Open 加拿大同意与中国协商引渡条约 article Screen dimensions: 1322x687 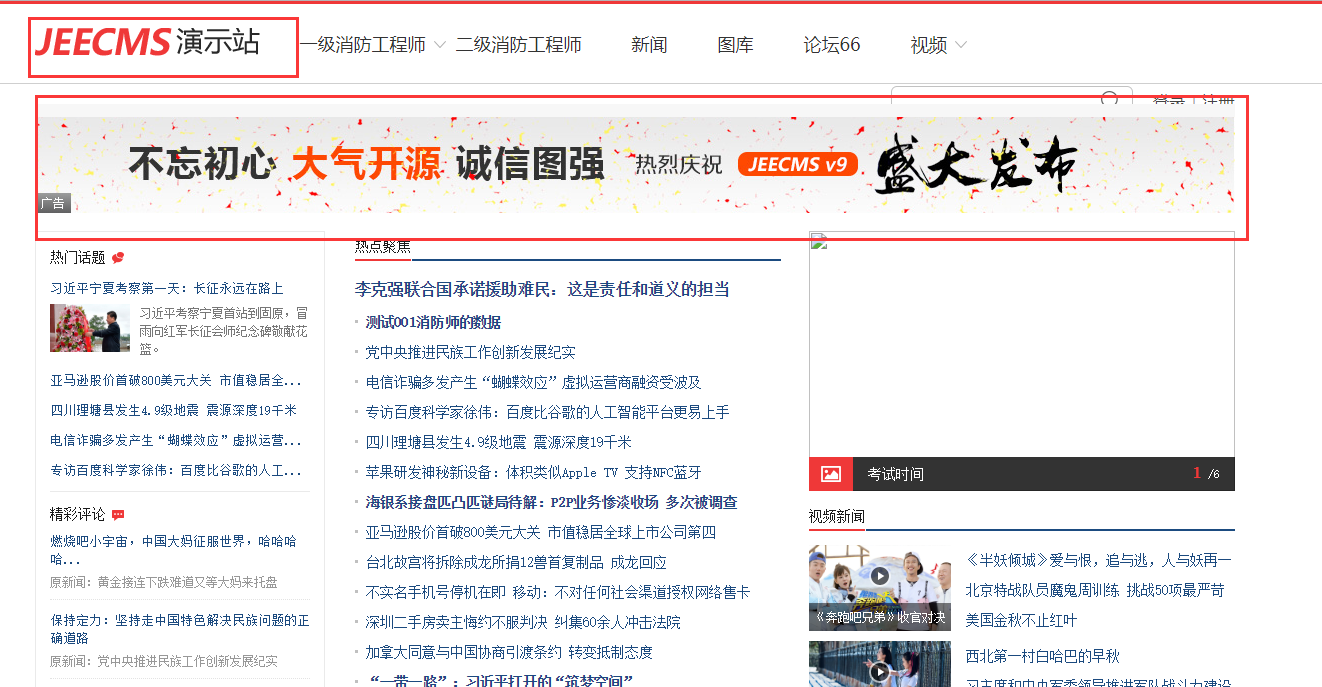[509, 652]
